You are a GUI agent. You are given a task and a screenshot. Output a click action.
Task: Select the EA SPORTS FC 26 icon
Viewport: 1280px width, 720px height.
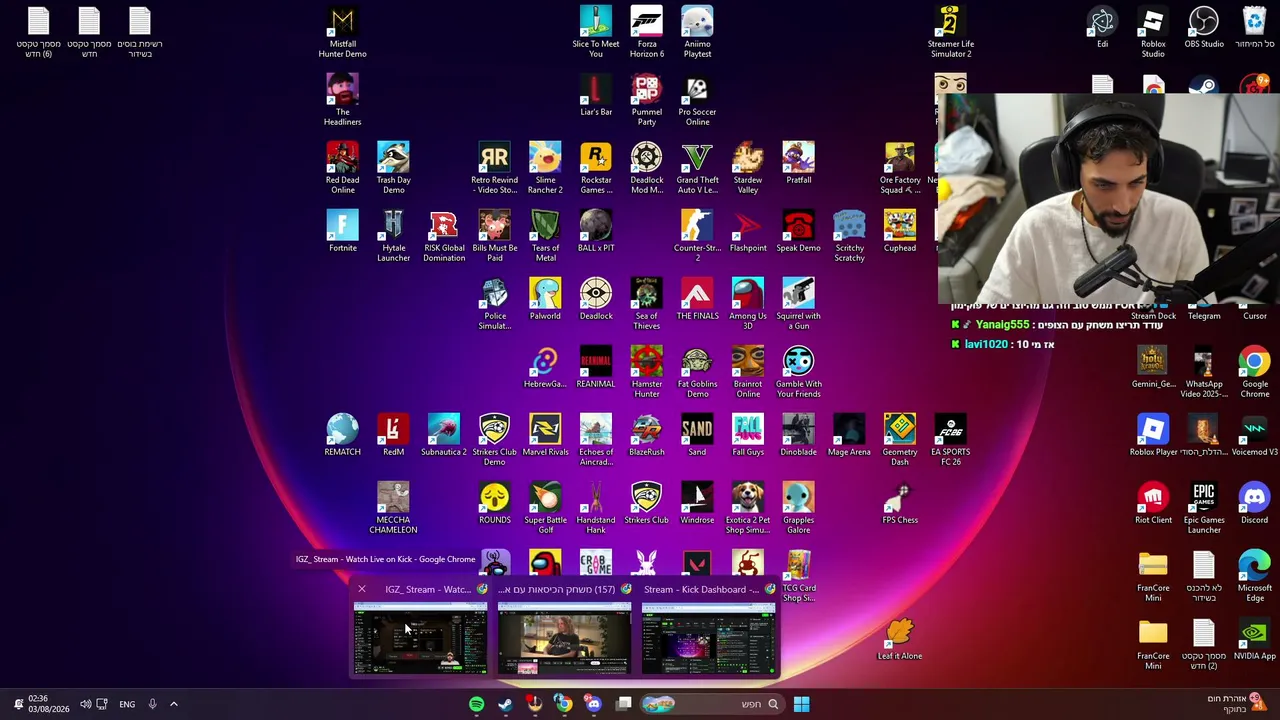(x=950, y=440)
